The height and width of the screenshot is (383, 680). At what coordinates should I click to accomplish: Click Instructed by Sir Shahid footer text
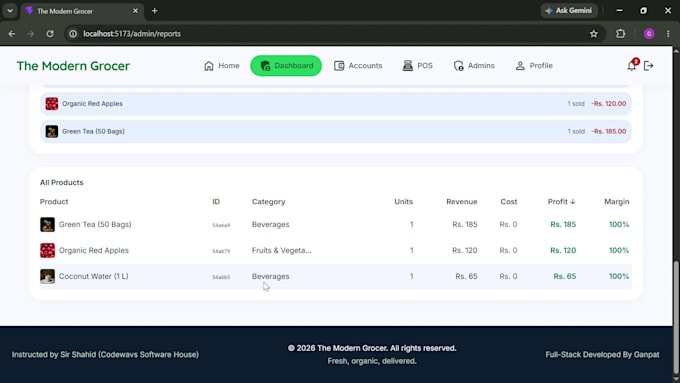tap(105, 354)
